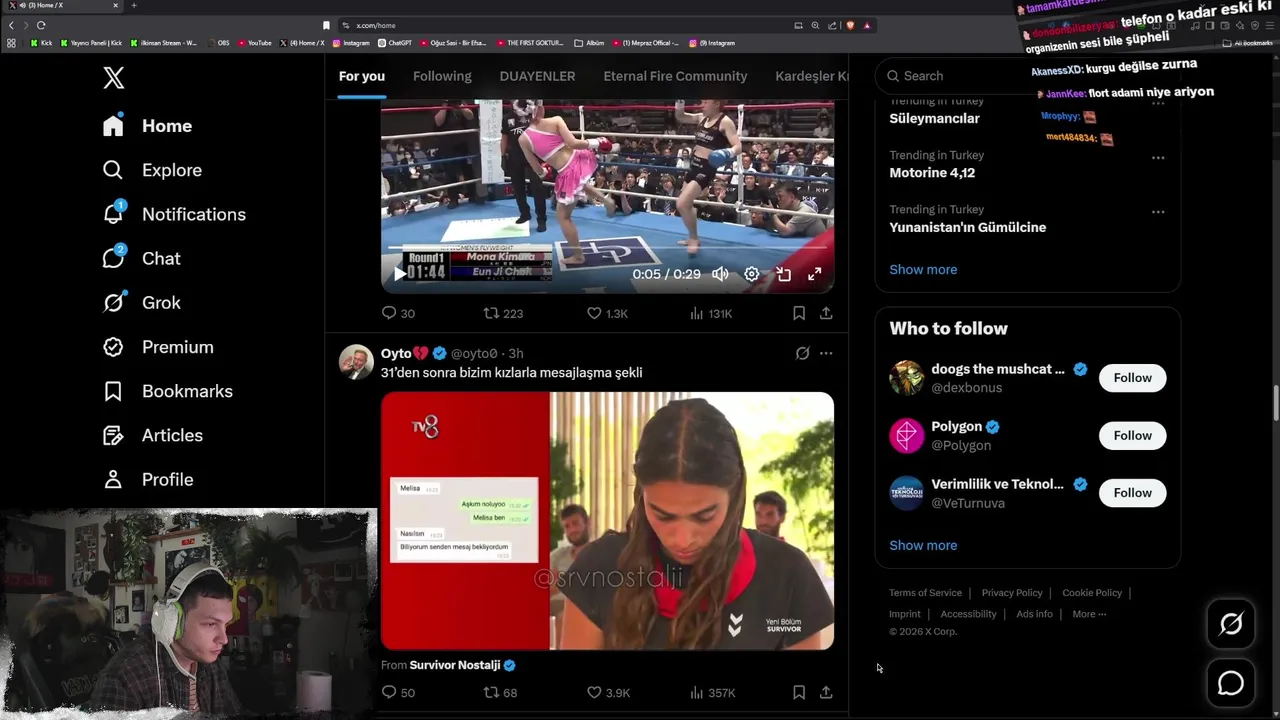View analytics of post with 357K views
The height and width of the screenshot is (720, 1280).
point(713,692)
